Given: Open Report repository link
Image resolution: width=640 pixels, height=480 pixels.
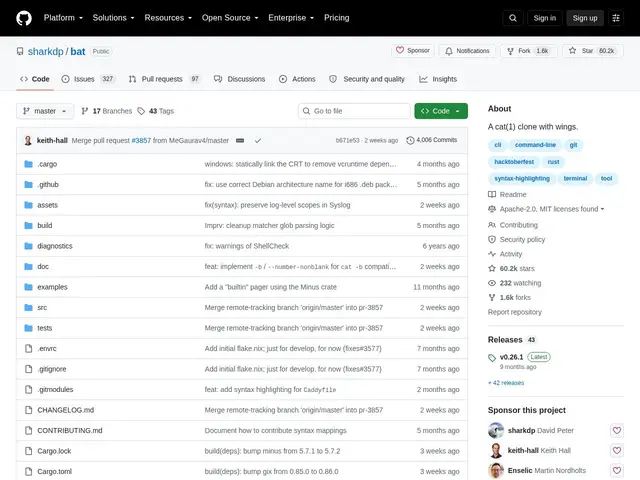Looking at the screenshot, I should [x=515, y=312].
